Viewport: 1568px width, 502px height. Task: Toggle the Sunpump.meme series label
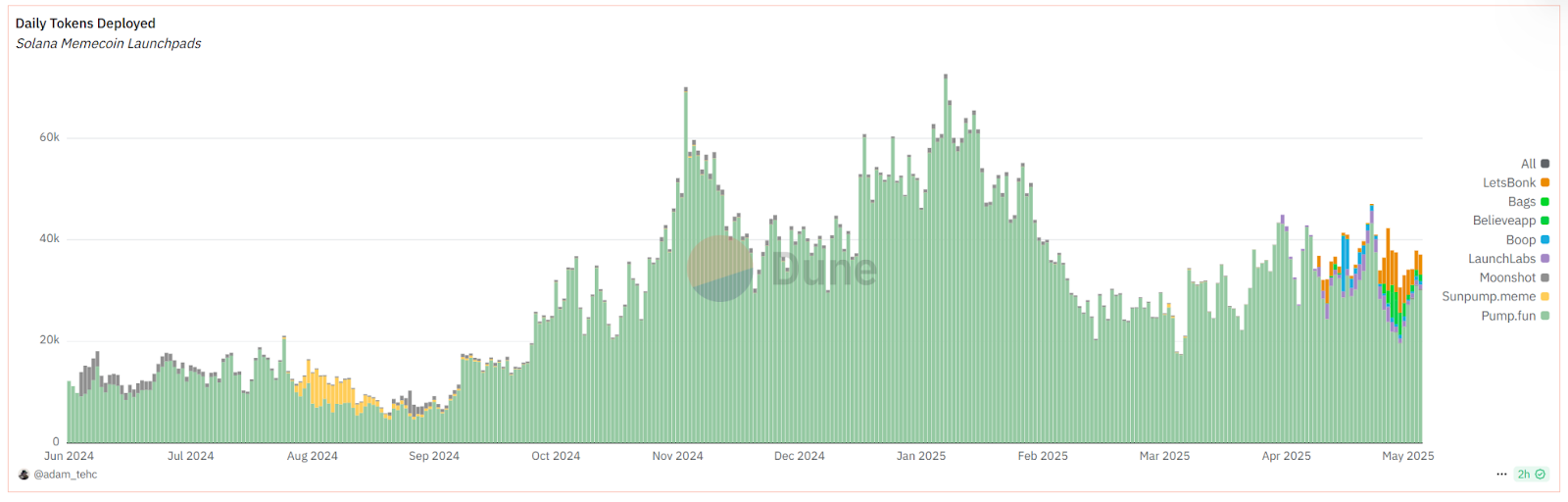(x=1489, y=297)
